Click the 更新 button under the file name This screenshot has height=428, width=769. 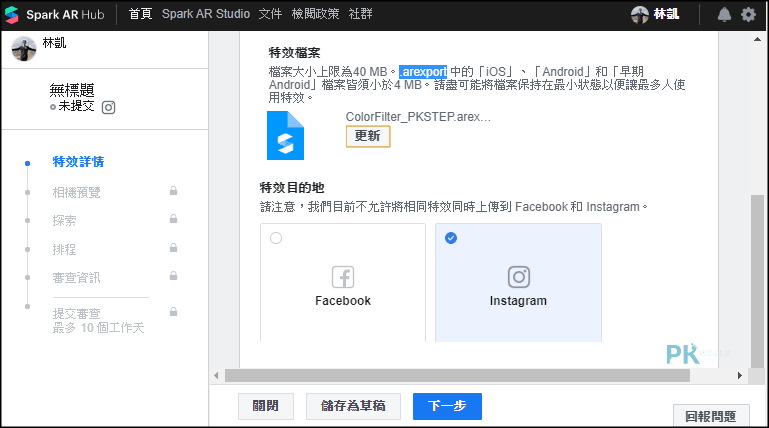click(368, 136)
